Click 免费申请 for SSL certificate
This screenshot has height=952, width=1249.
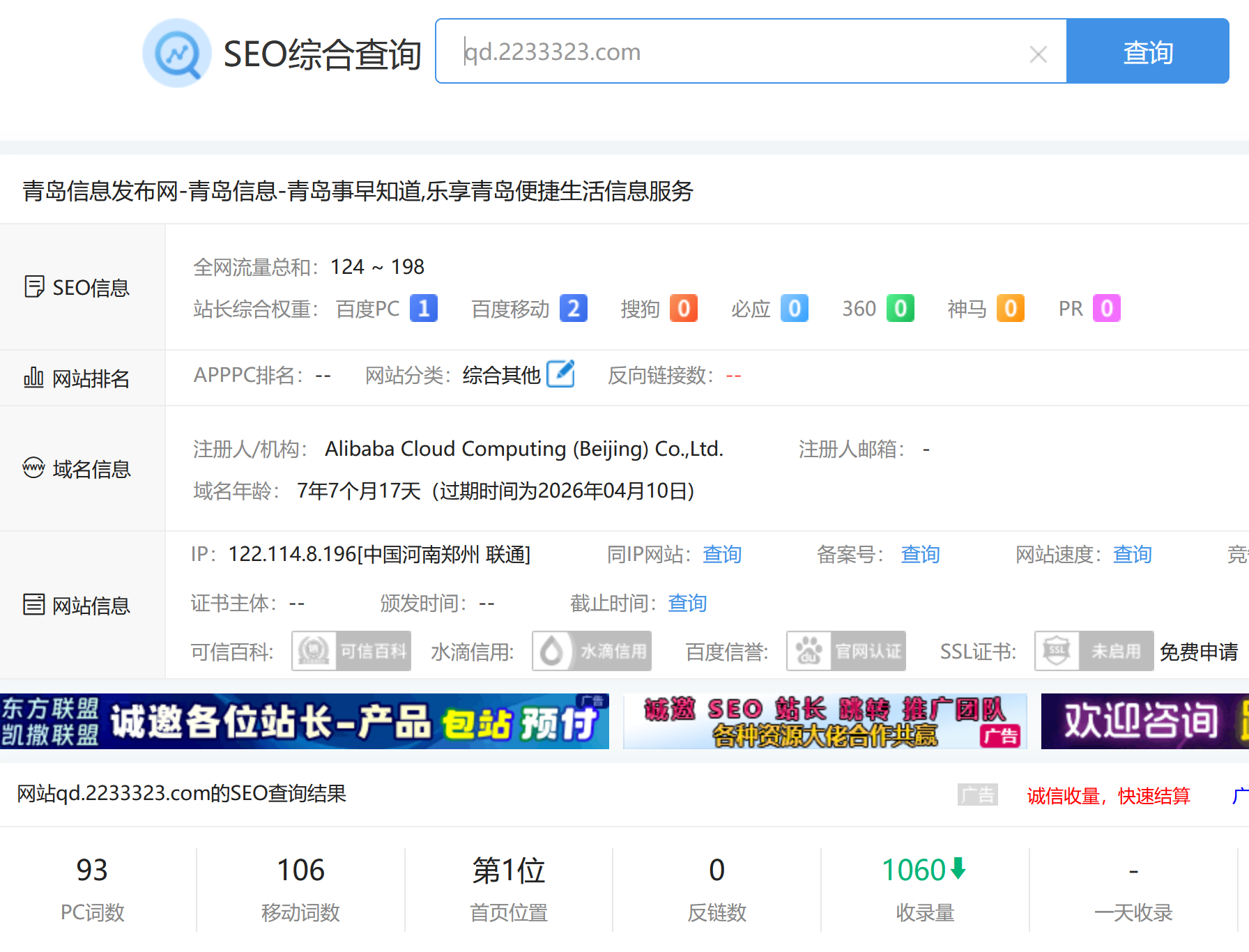tap(1198, 652)
